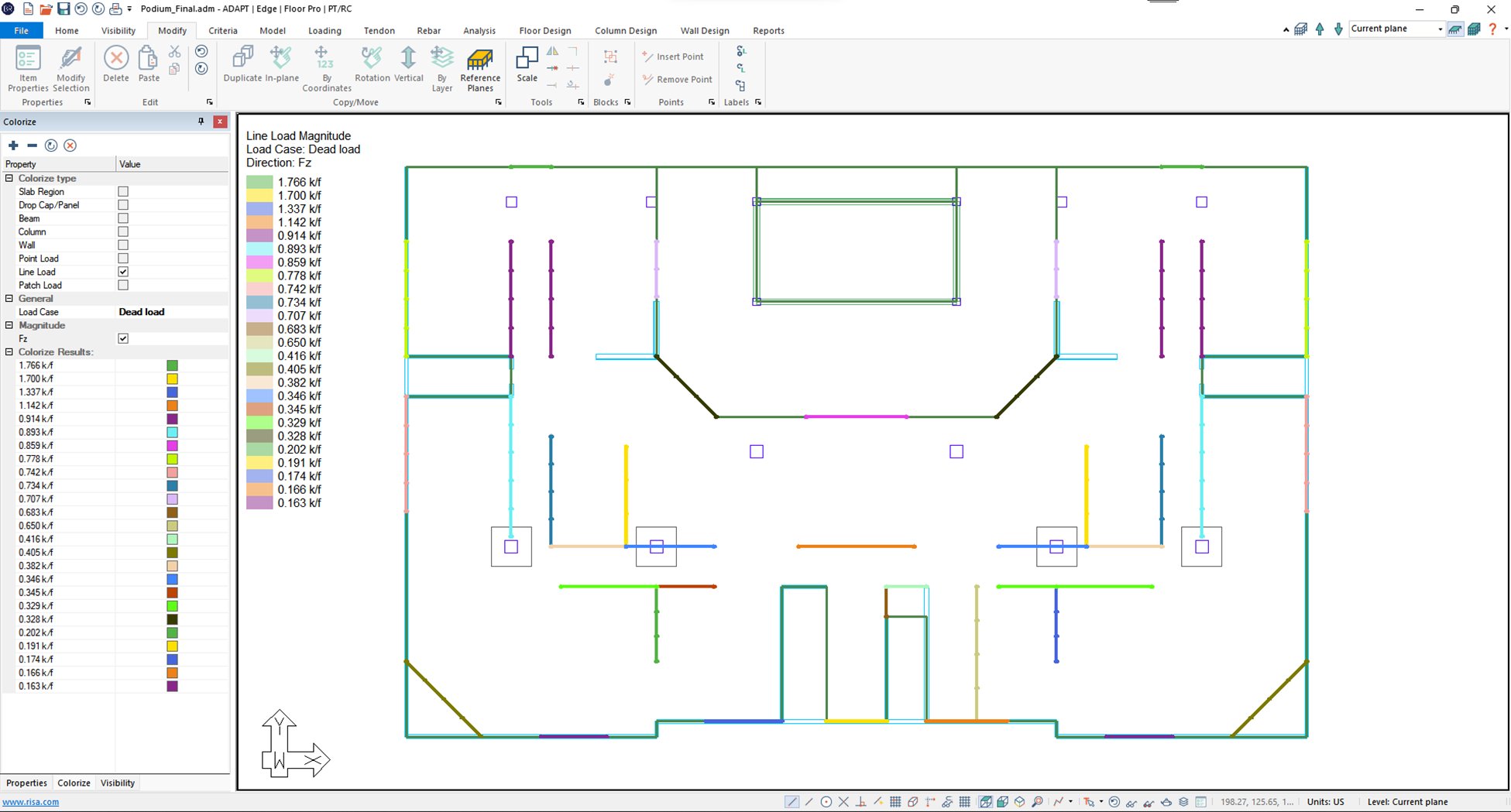Switch to the Visibility panel tab

[118, 783]
